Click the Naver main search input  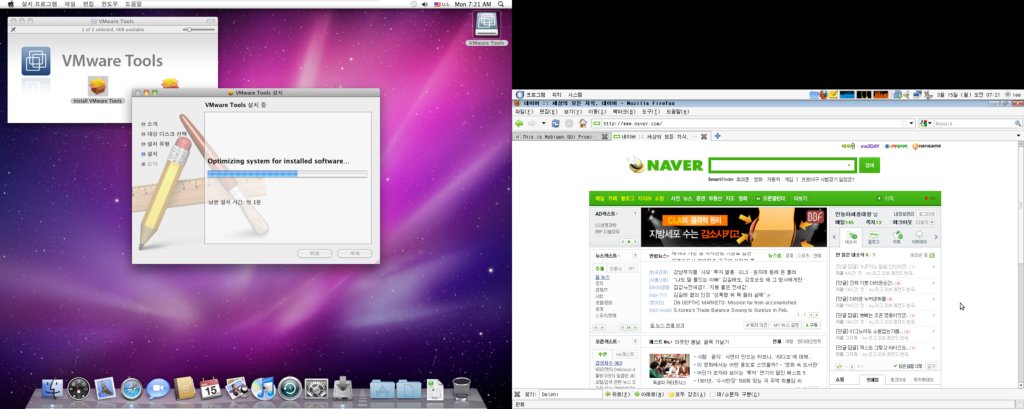[782, 165]
